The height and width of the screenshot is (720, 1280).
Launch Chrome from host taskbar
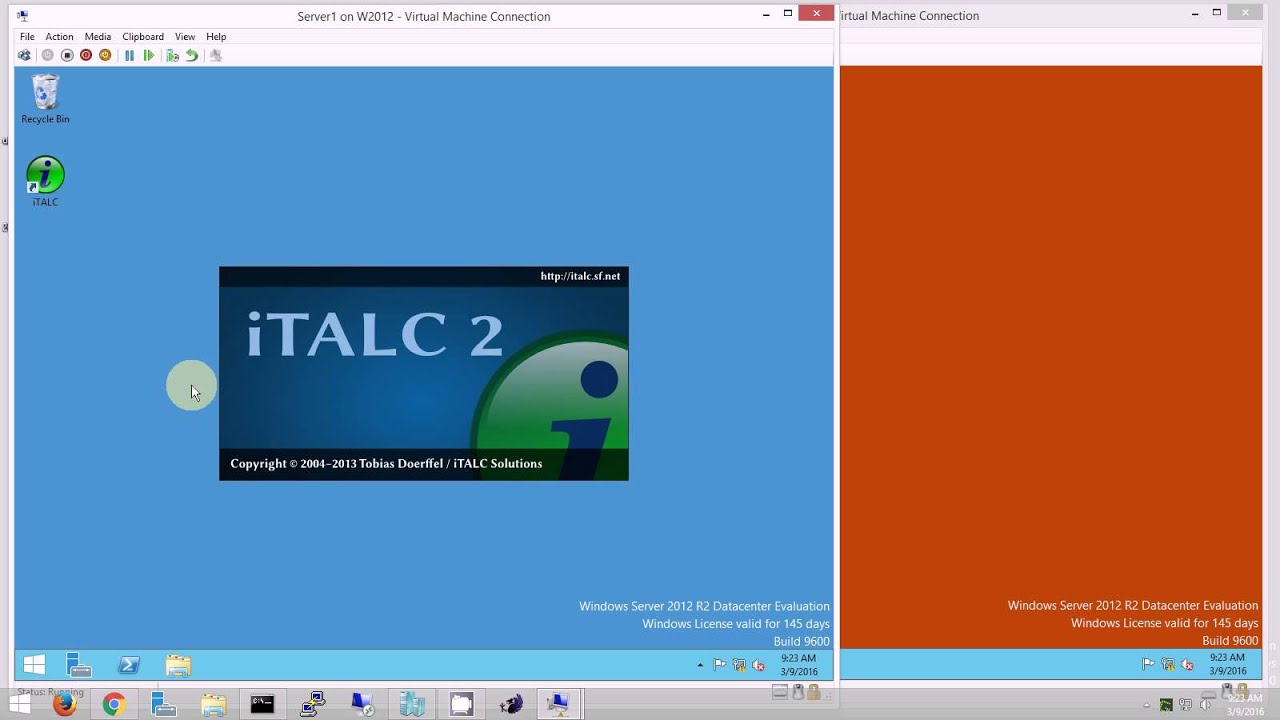114,704
